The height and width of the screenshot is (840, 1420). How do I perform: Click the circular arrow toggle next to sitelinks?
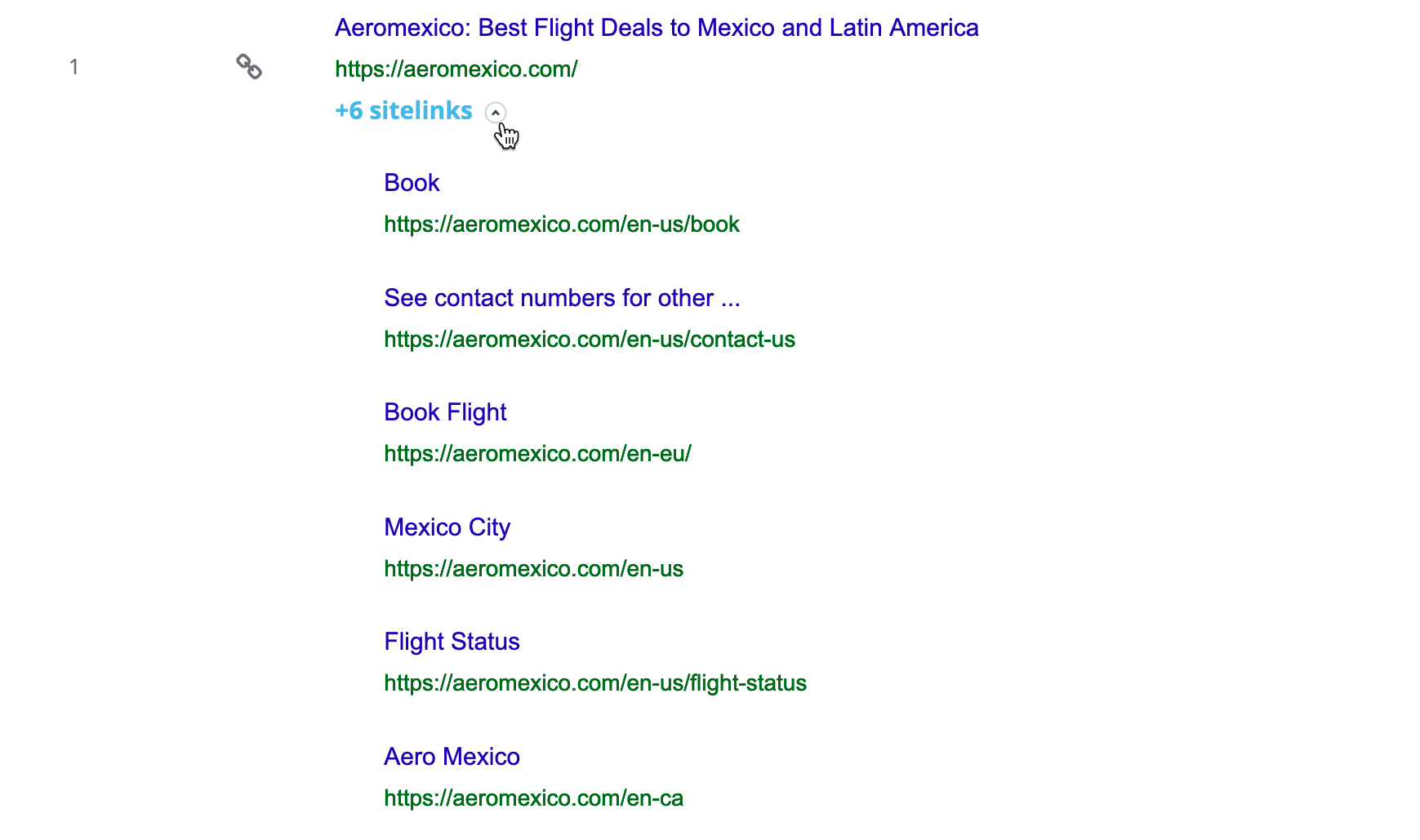click(496, 113)
